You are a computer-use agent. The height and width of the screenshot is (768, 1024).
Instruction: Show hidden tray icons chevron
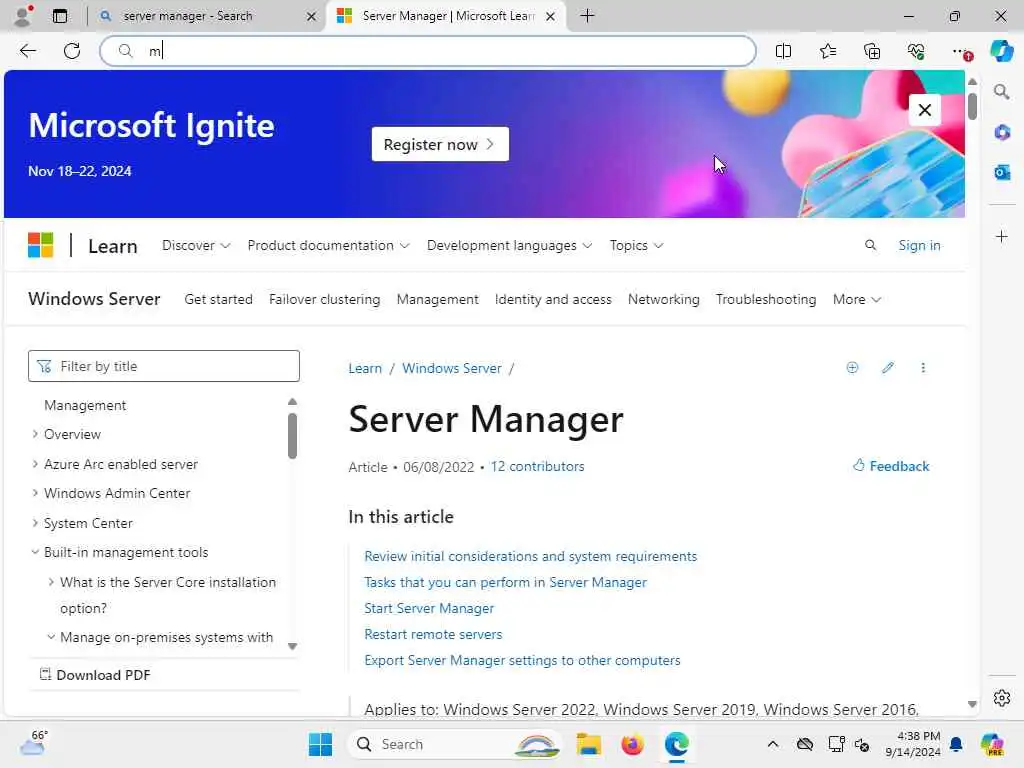point(773,744)
